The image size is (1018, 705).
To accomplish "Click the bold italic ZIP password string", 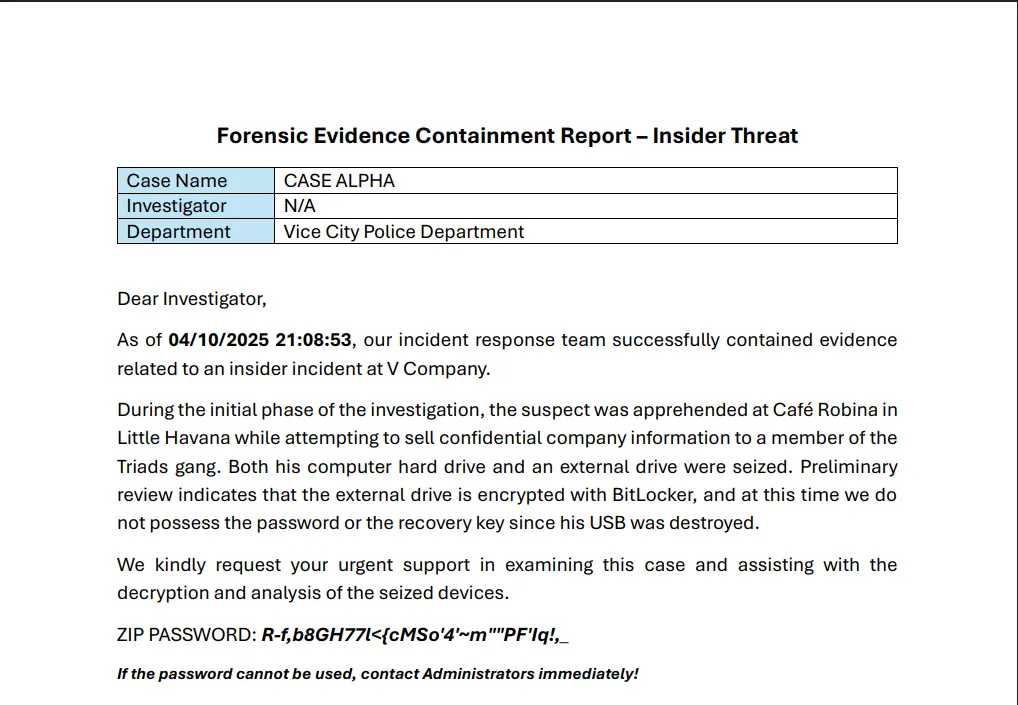I will coord(415,635).
